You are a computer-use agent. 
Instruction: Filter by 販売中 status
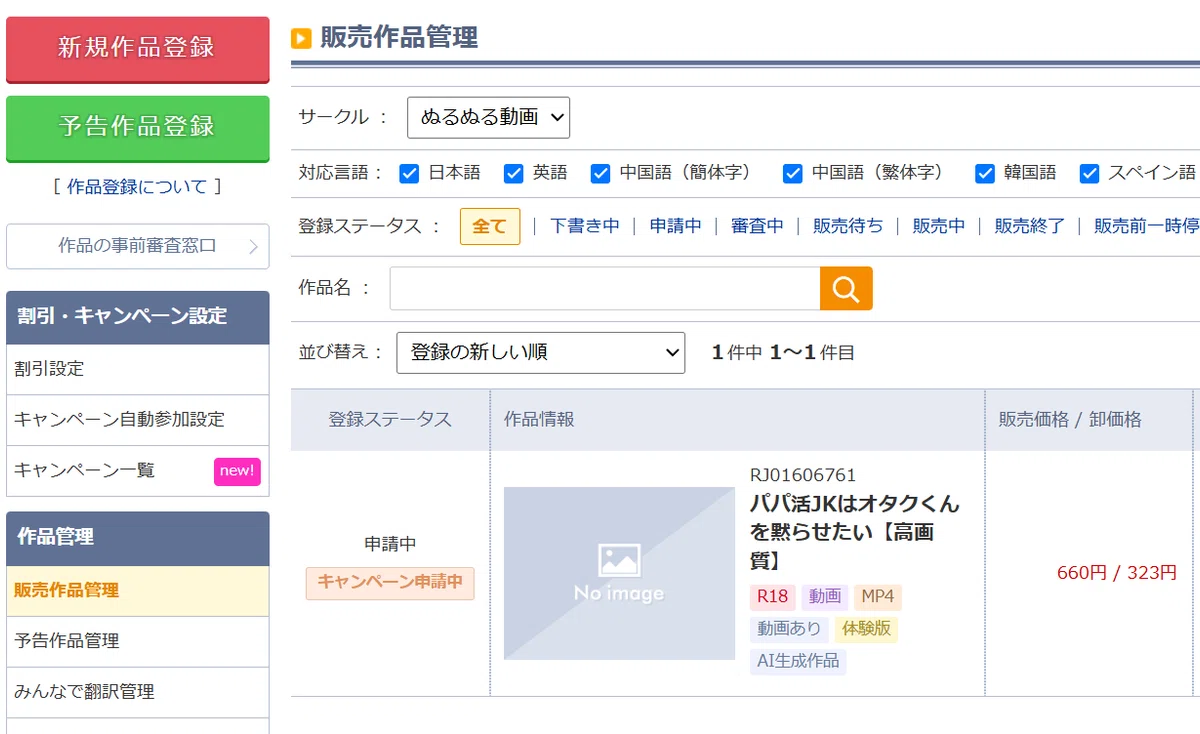point(939,226)
